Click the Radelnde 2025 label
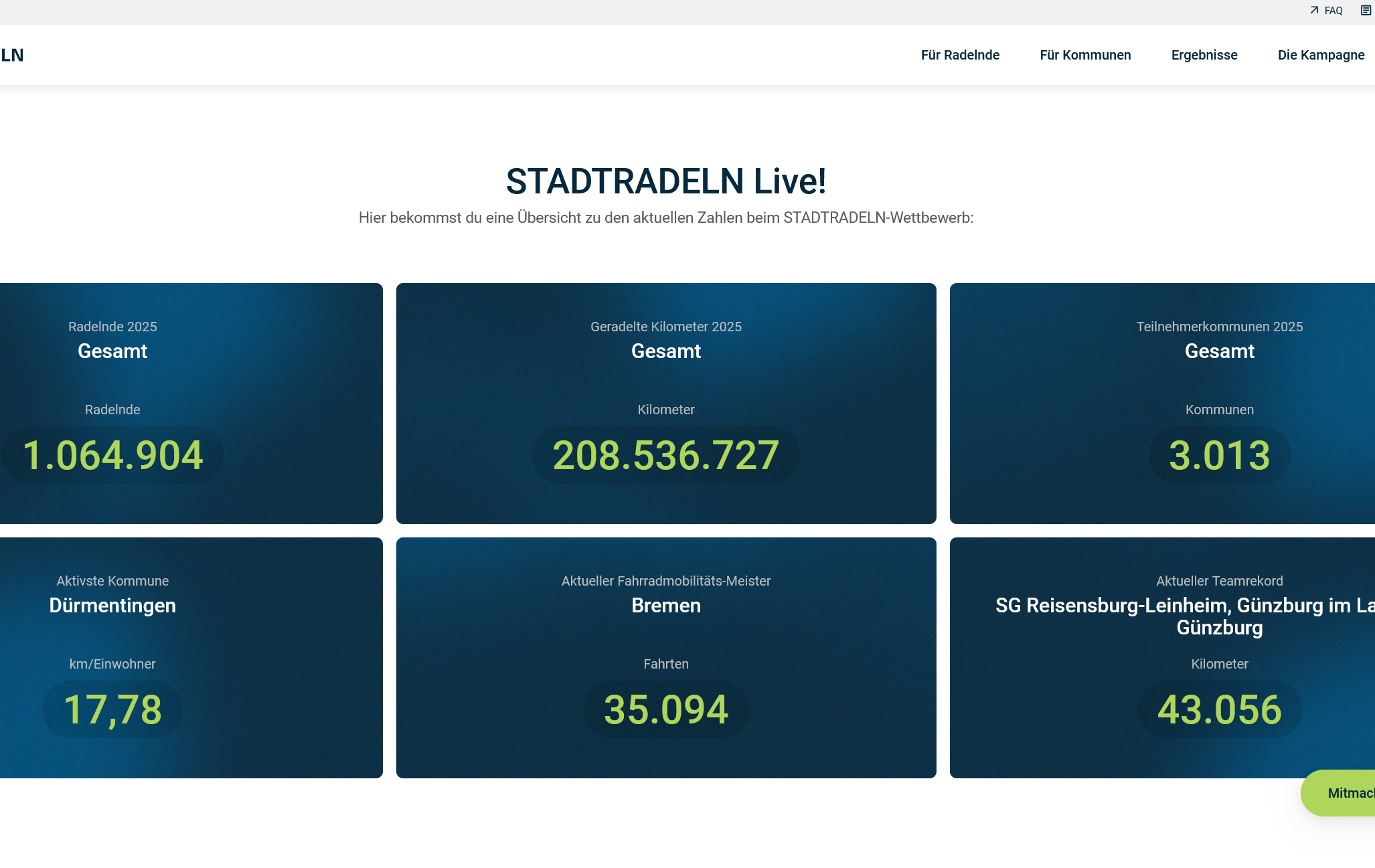 (x=112, y=327)
